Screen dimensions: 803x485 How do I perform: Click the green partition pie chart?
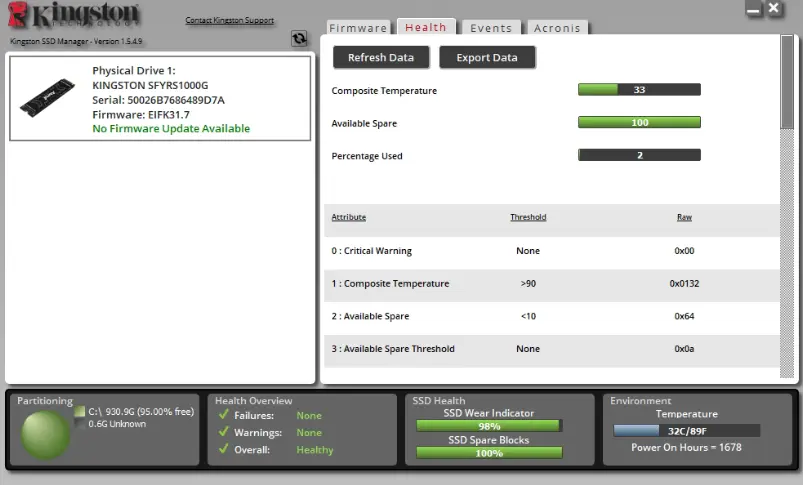(45, 435)
